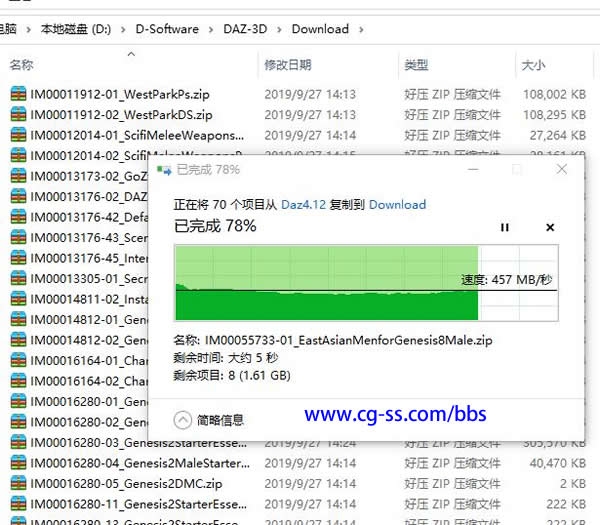Sort files by 名称 column header
600x525 pixels.
tap(22, 65)
